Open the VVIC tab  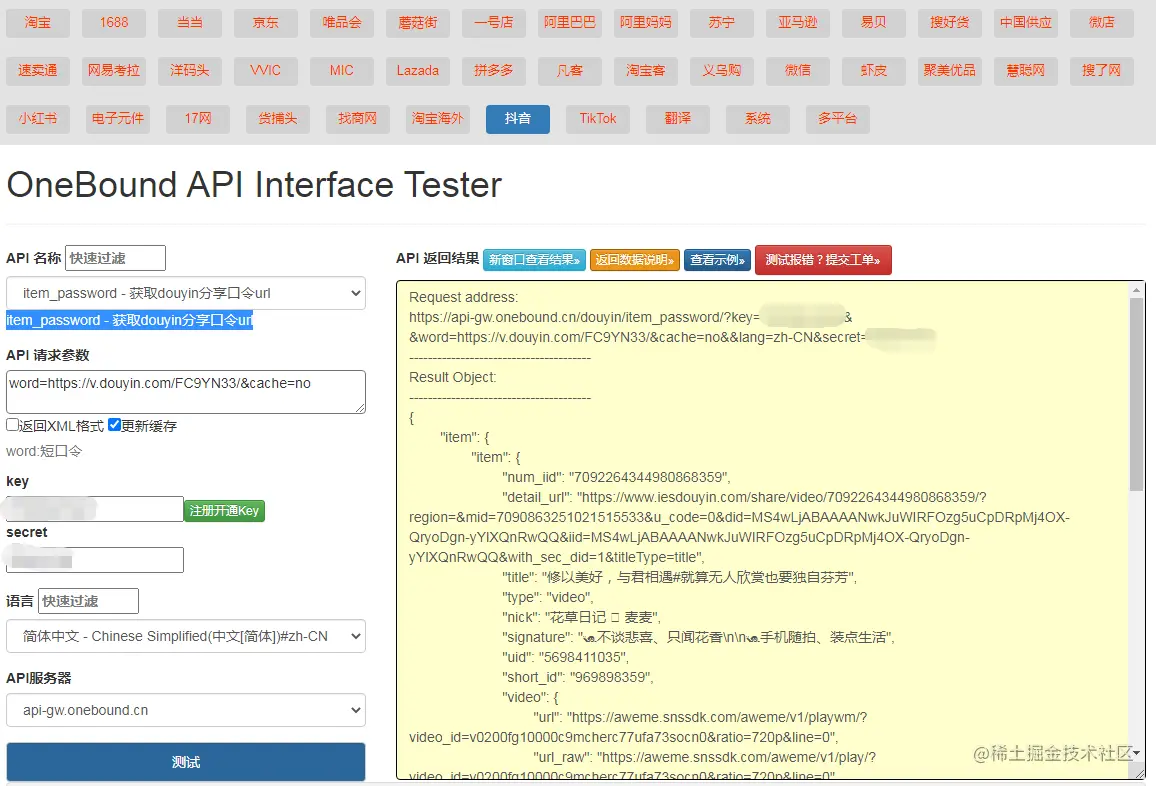click(x=265, y=71)
